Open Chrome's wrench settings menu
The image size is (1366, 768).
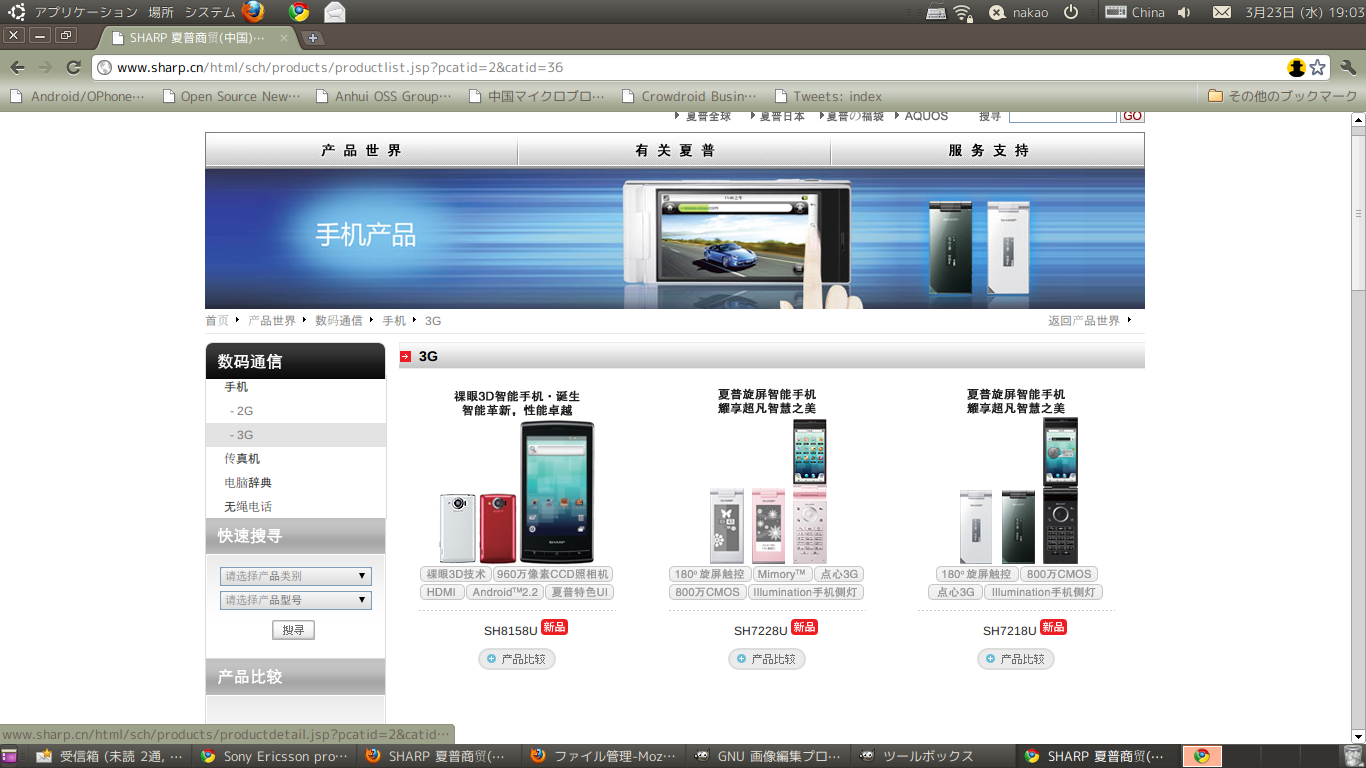[x=1346, y=67]
